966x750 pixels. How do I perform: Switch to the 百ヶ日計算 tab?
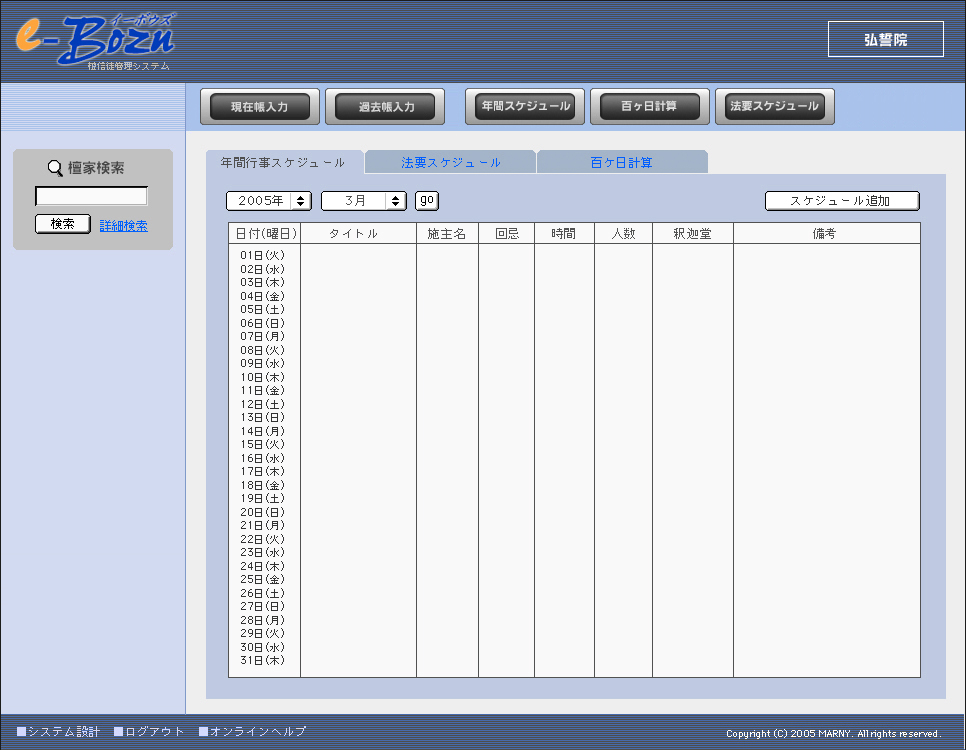pyautogui.click(x=621, y=162)
